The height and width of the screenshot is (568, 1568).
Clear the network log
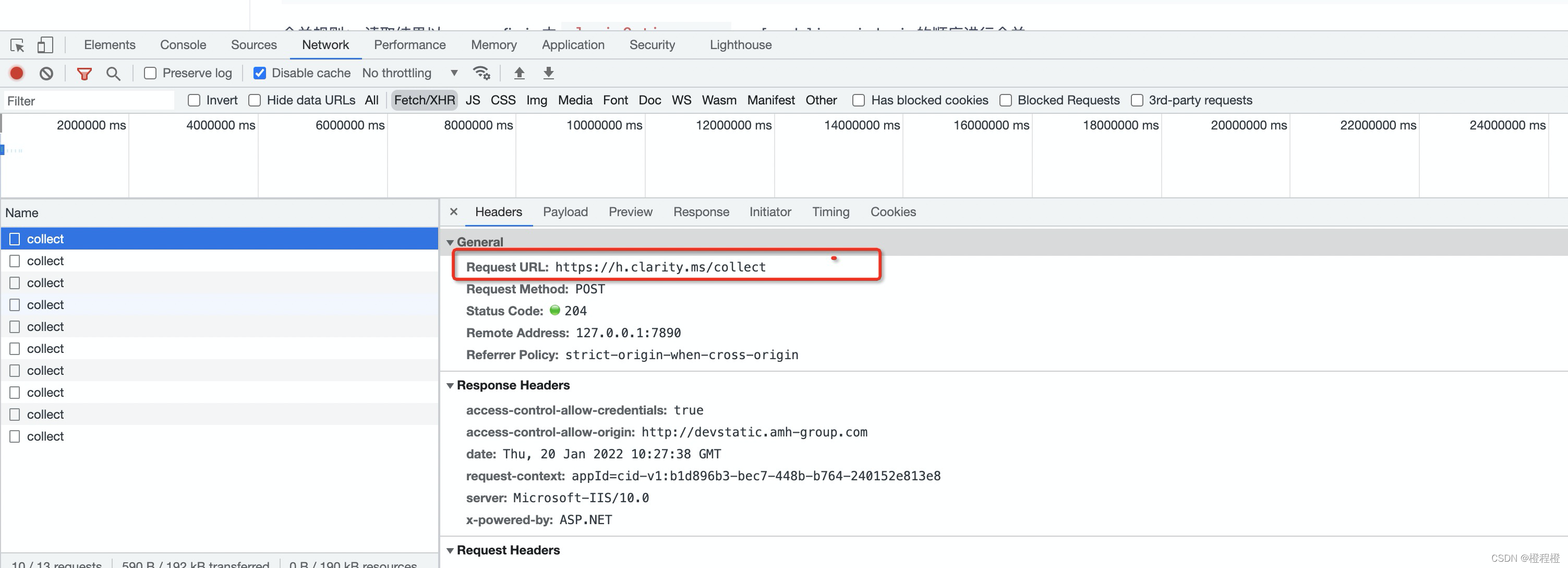(x=46, y=73)
